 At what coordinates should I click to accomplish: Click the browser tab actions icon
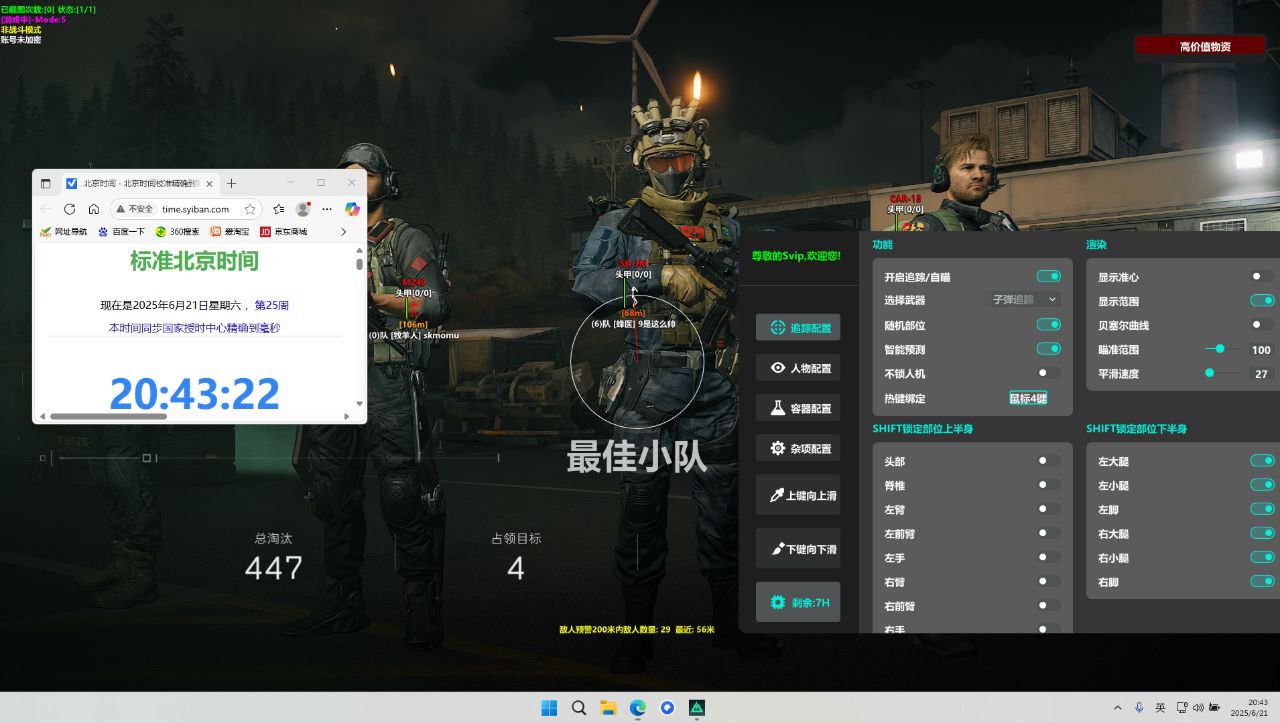[x=46, y=183]
